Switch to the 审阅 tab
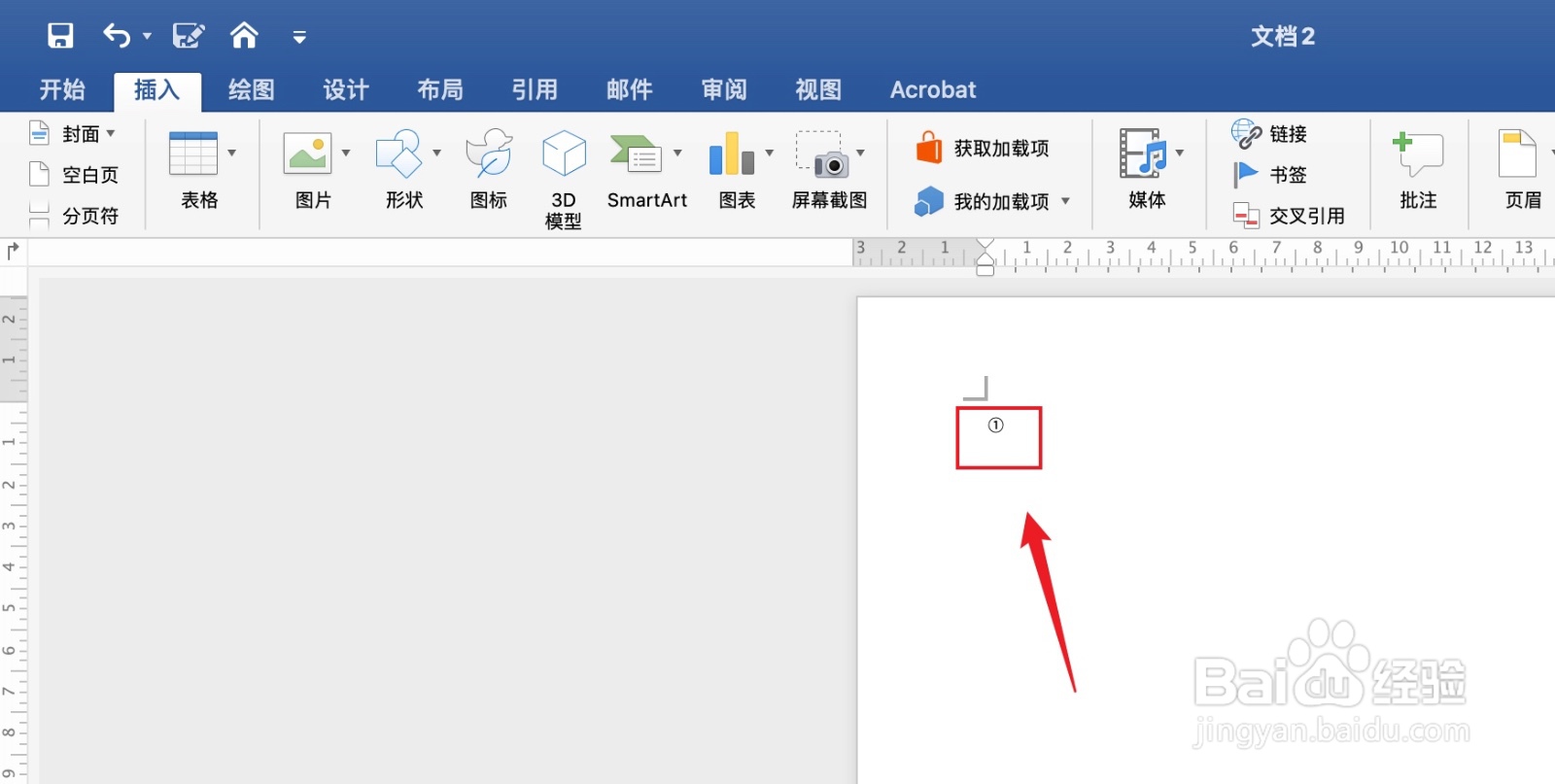The height and width of the screenshot is (784, 1555). [724, 89]
